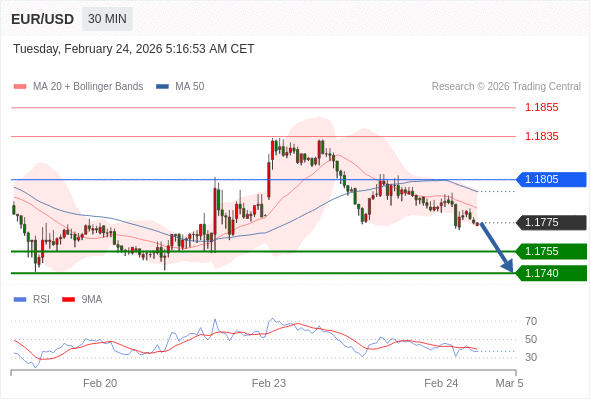The width and height of the screenshot is (590, 400).
Task: Click the Mar 5 date axis label
Action: point(509,383)
